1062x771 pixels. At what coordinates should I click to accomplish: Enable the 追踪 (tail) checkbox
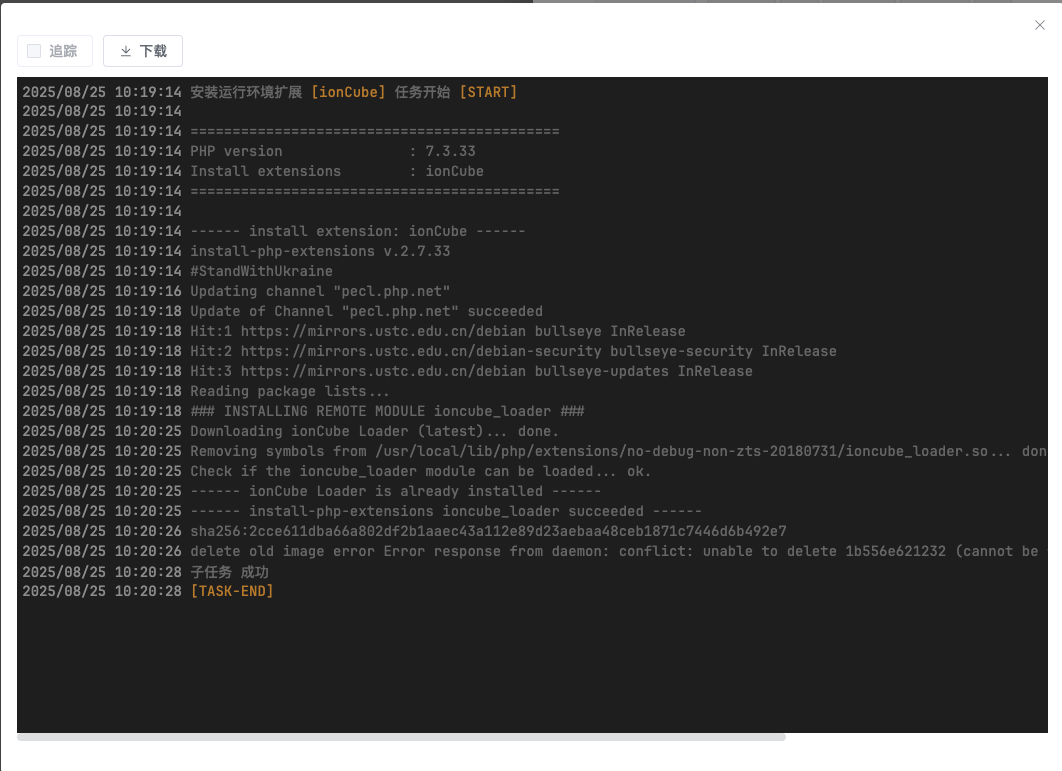tap(34, 51)
